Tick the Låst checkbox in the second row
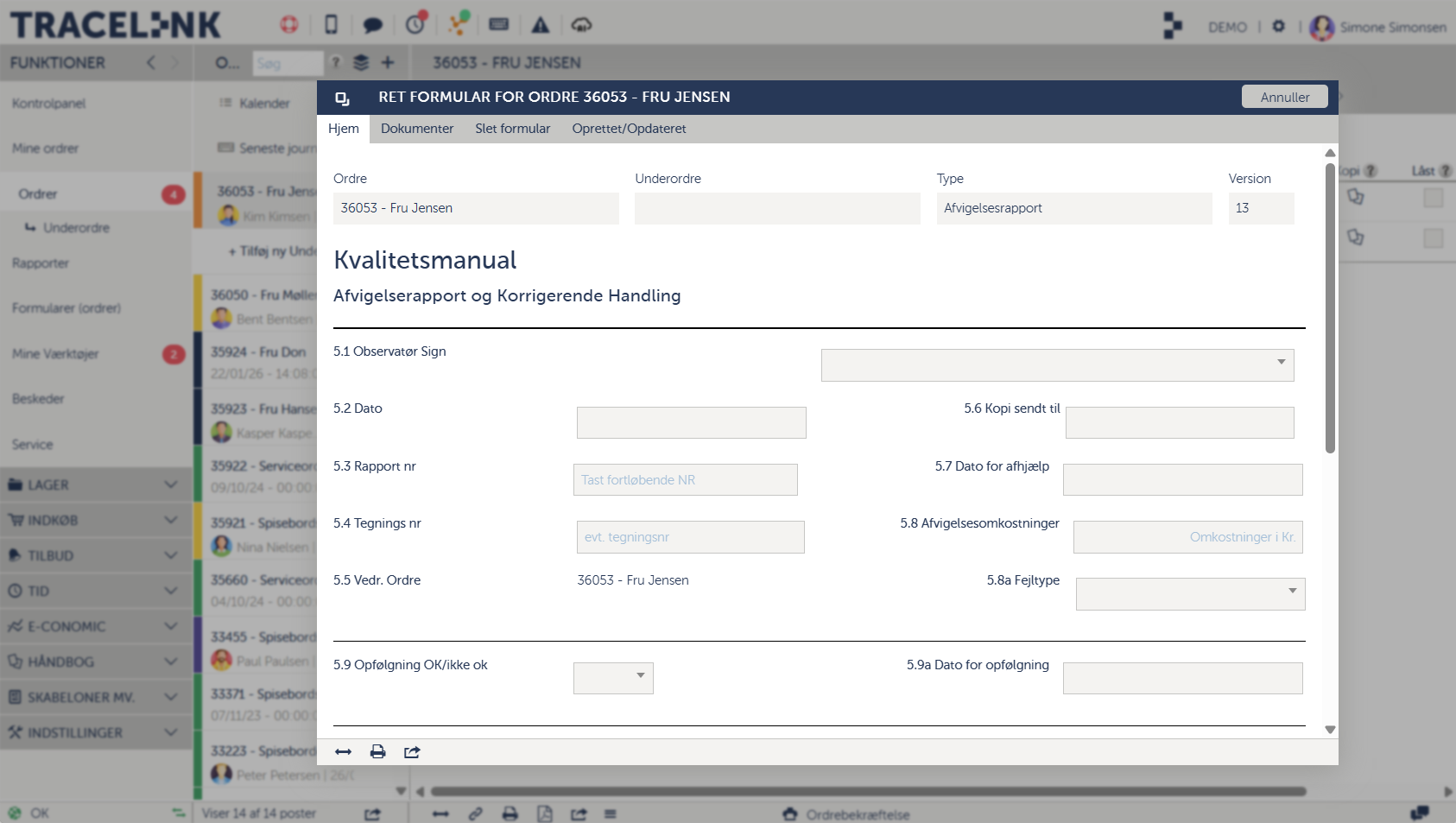Image resolution: width=1456 pixels, height=823 pixels. [1433, 237]
